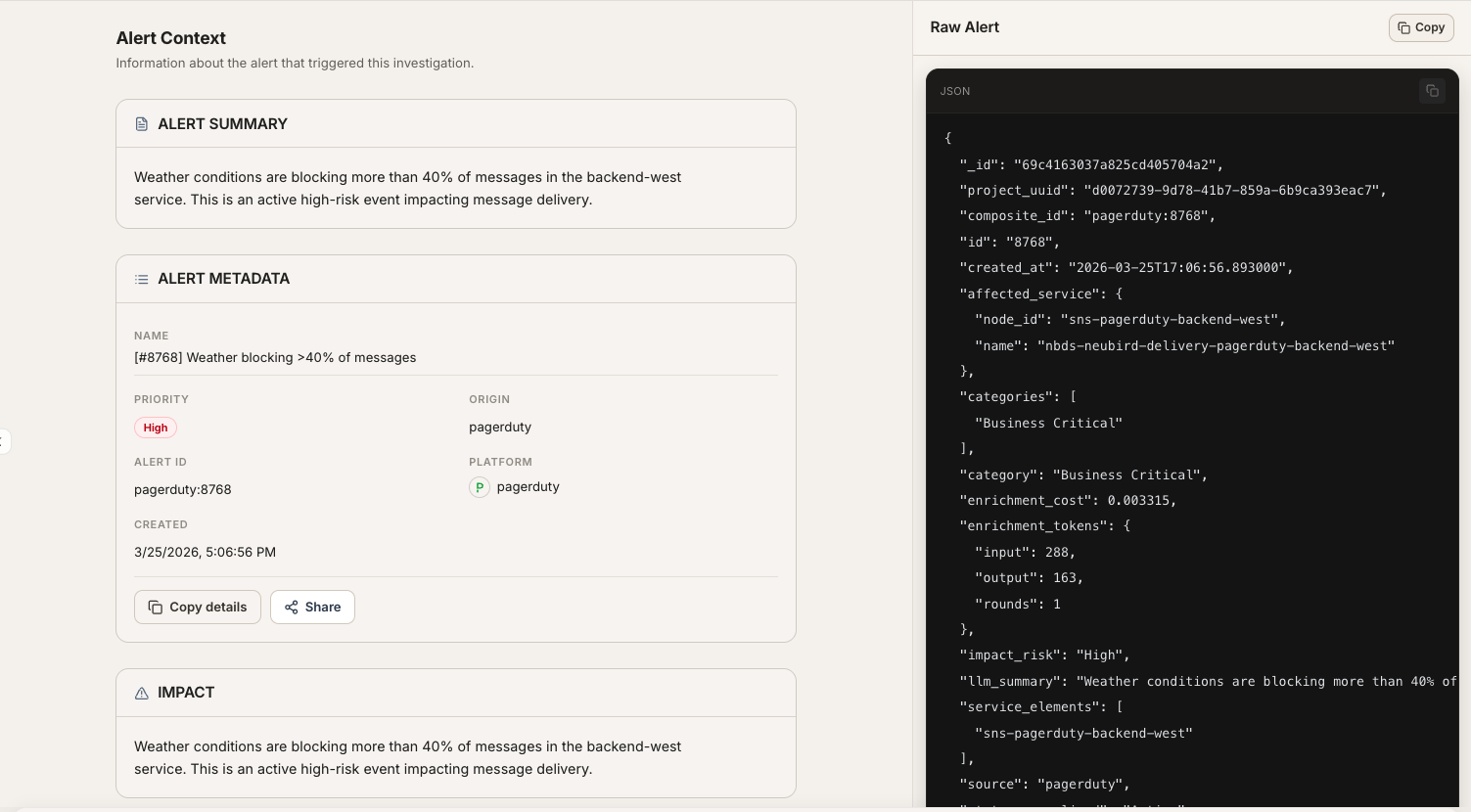The image size is (1471, 812).
Task: Click the origin value pagerduty
Action: click(x=500, y=427)
